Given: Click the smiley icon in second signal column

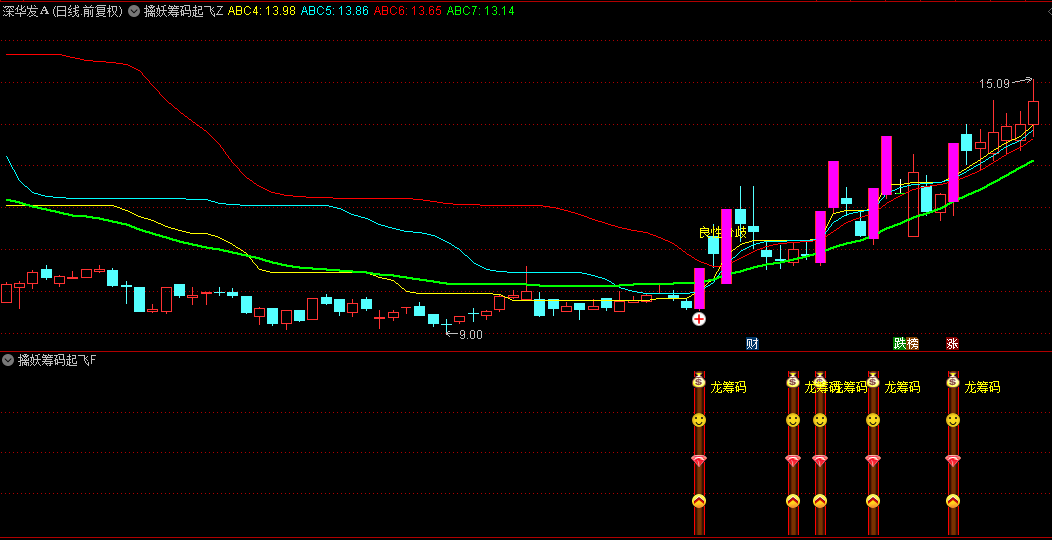Looking at the screenshot, I should point(793,420).
